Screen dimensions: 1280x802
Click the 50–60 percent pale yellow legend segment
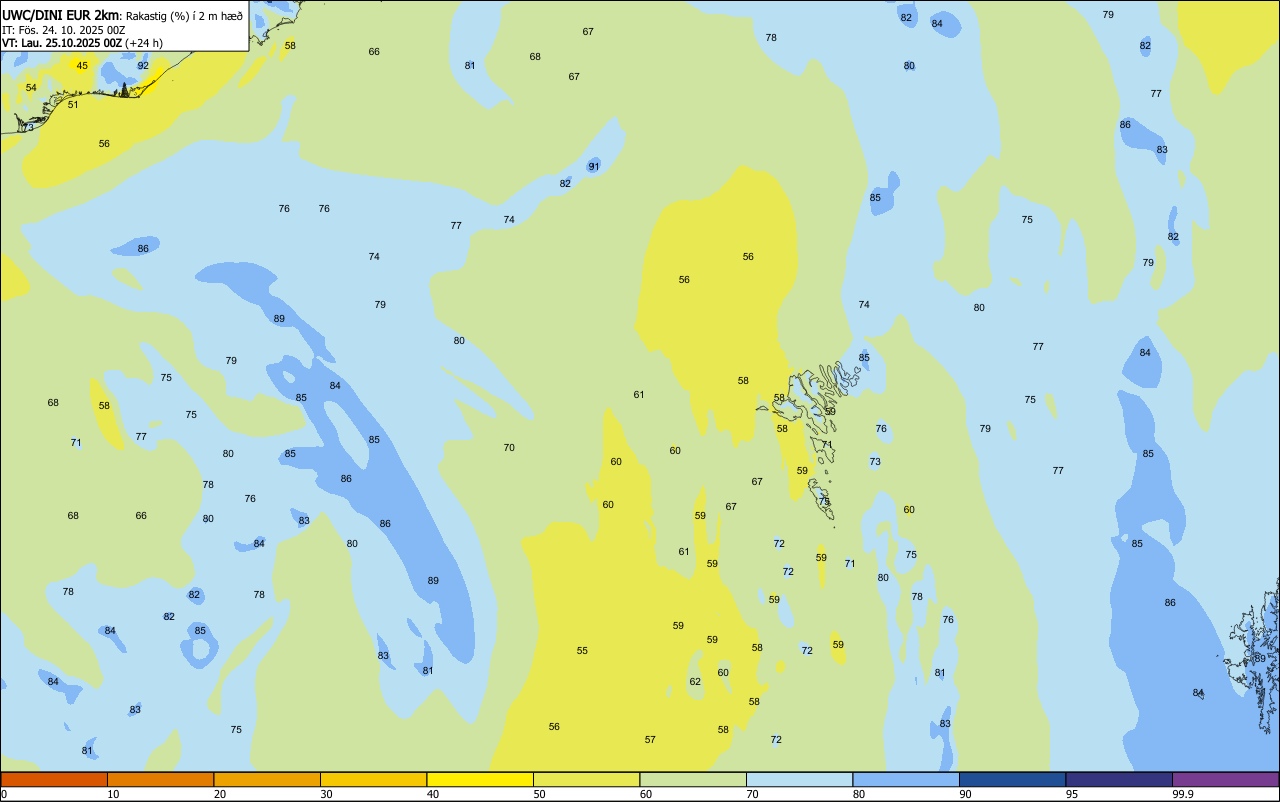click(x=587, y=779)
